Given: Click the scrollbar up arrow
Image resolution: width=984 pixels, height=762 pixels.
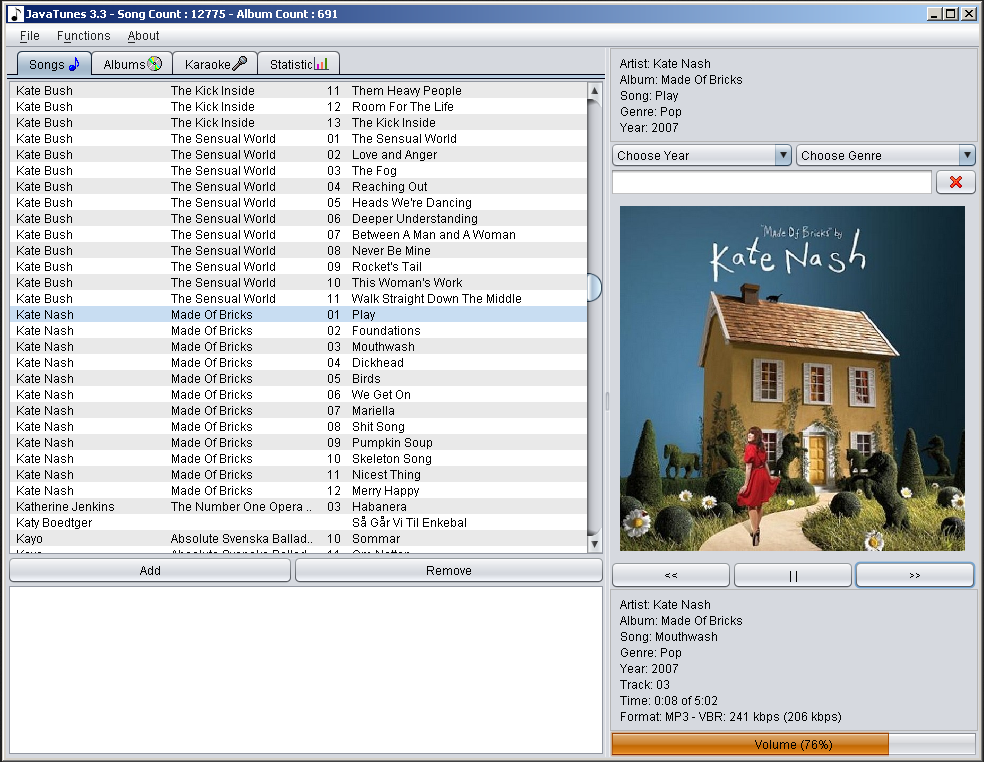Looking at the screenshot, I should [x=594, y=91].
